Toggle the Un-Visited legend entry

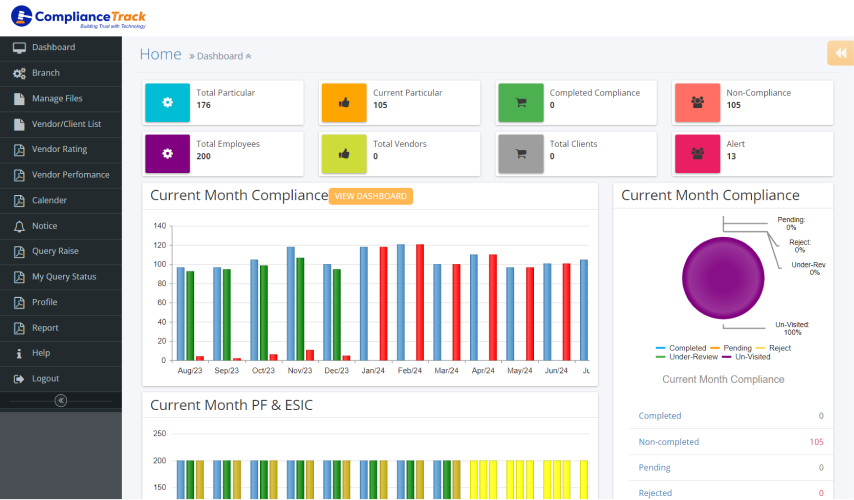coord(747,356)
